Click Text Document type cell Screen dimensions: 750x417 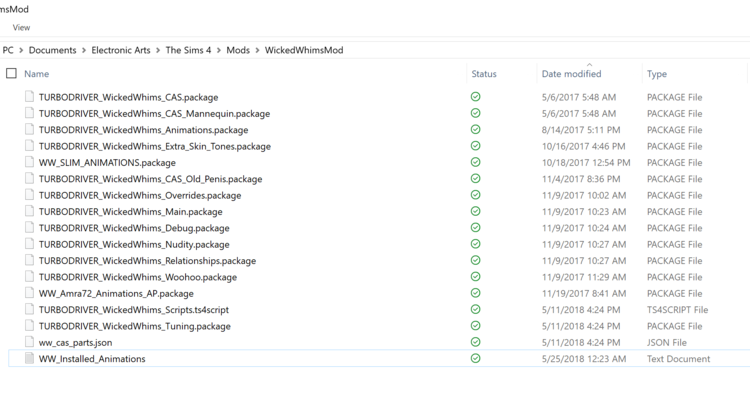[x=678, y=359]
